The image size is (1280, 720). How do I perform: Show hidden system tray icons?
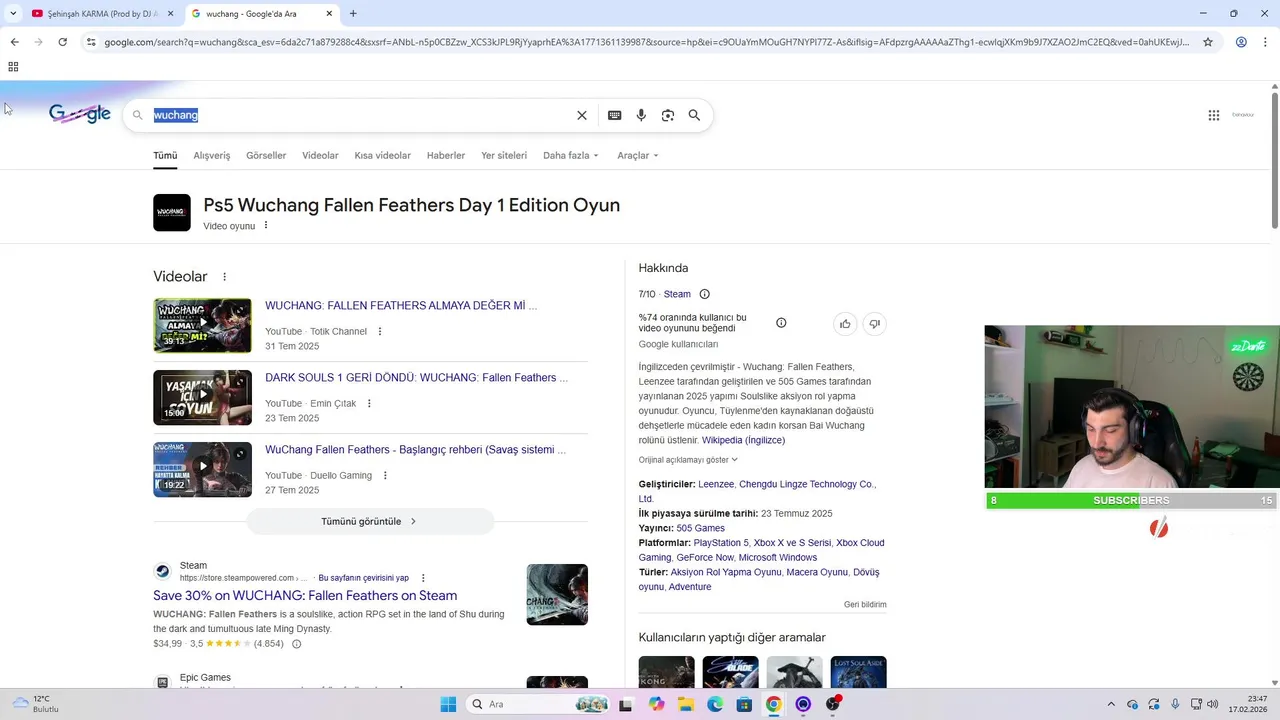click(1110, 704)
